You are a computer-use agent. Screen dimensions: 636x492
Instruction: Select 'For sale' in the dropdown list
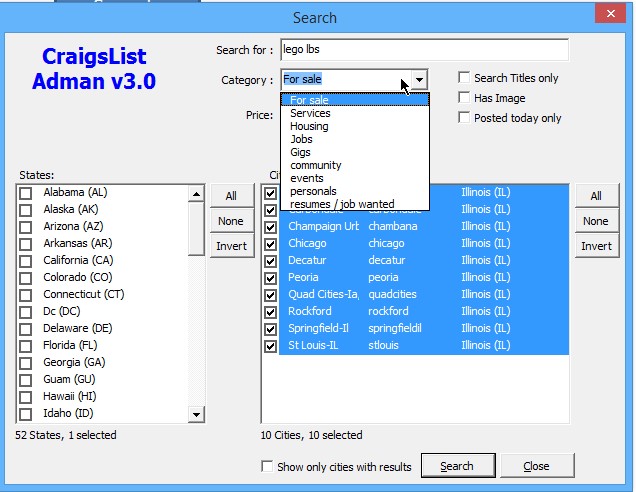pyautogui.click(x=355, y=100)
